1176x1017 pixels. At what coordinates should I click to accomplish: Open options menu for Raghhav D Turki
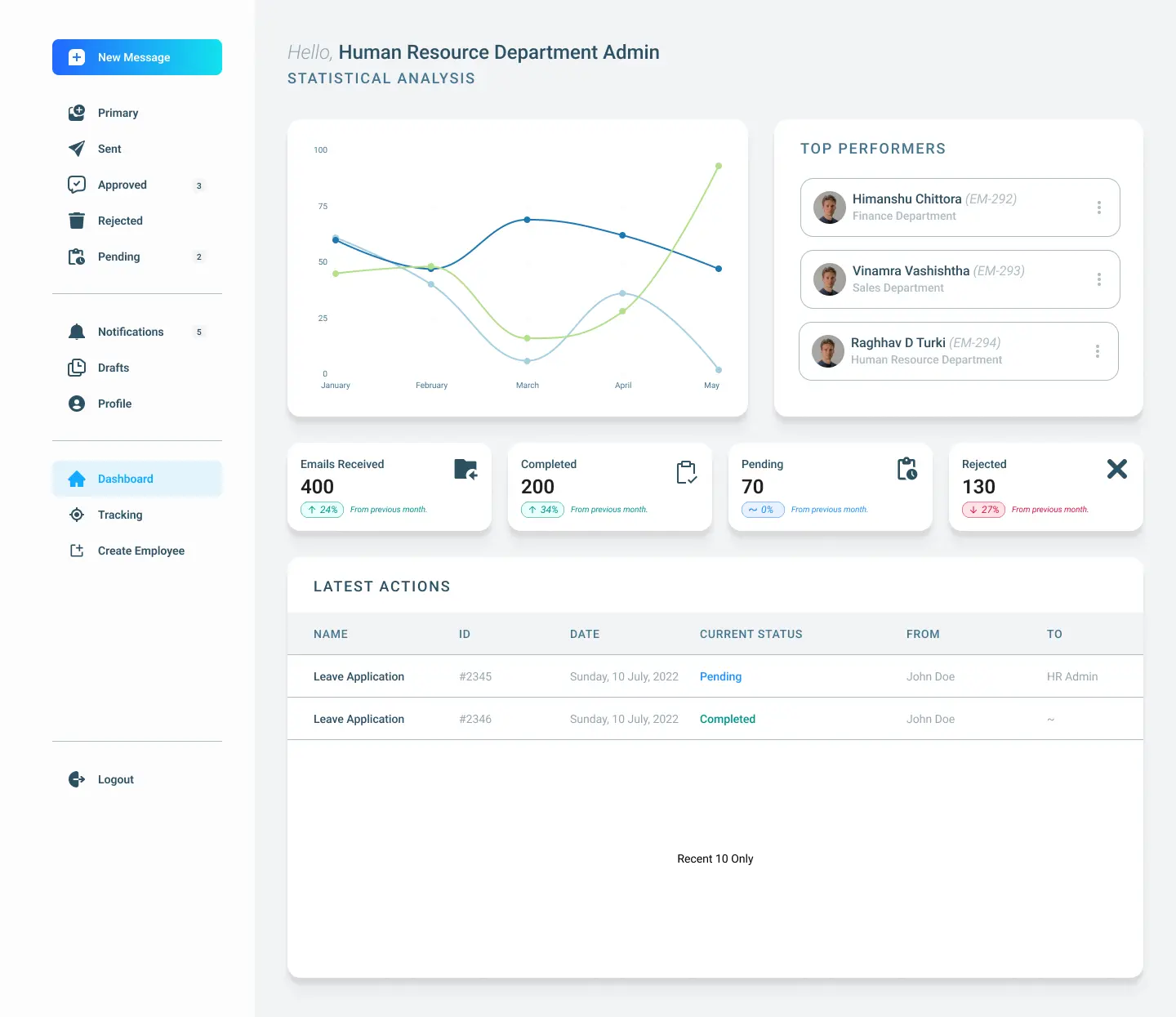[1098, 351]
